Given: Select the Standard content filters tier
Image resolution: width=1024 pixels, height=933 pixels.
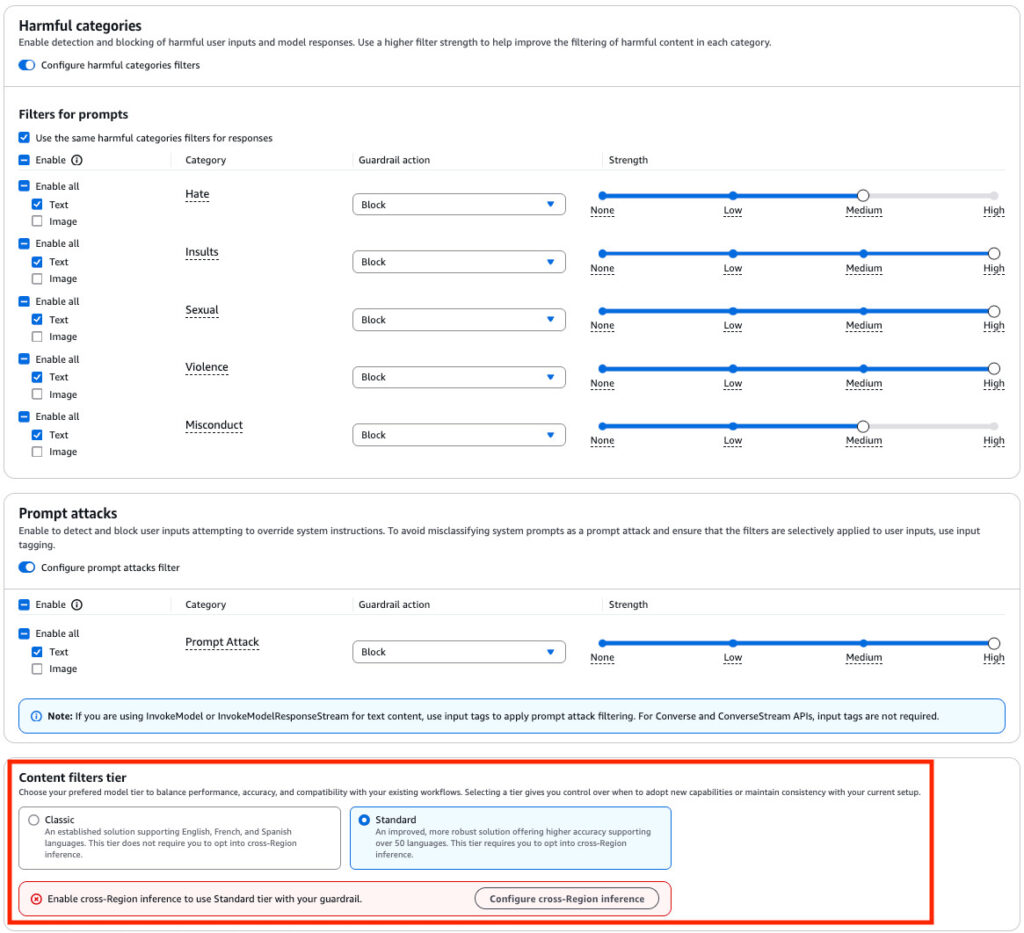Looking at the screenshot, I should [364, 820].
